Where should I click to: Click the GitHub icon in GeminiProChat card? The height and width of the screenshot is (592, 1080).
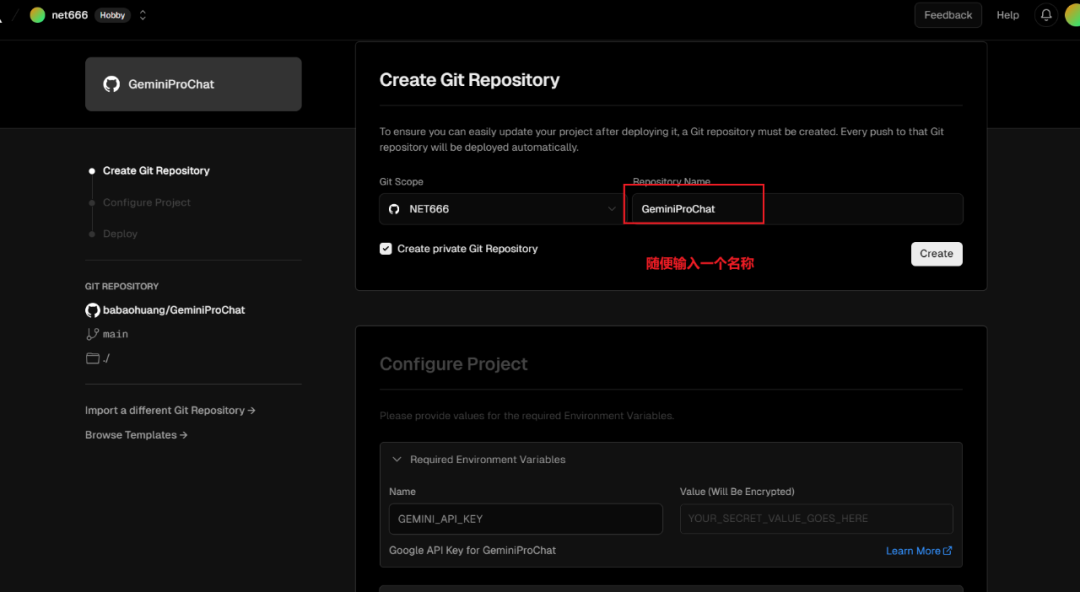click(x=112, y=84)
